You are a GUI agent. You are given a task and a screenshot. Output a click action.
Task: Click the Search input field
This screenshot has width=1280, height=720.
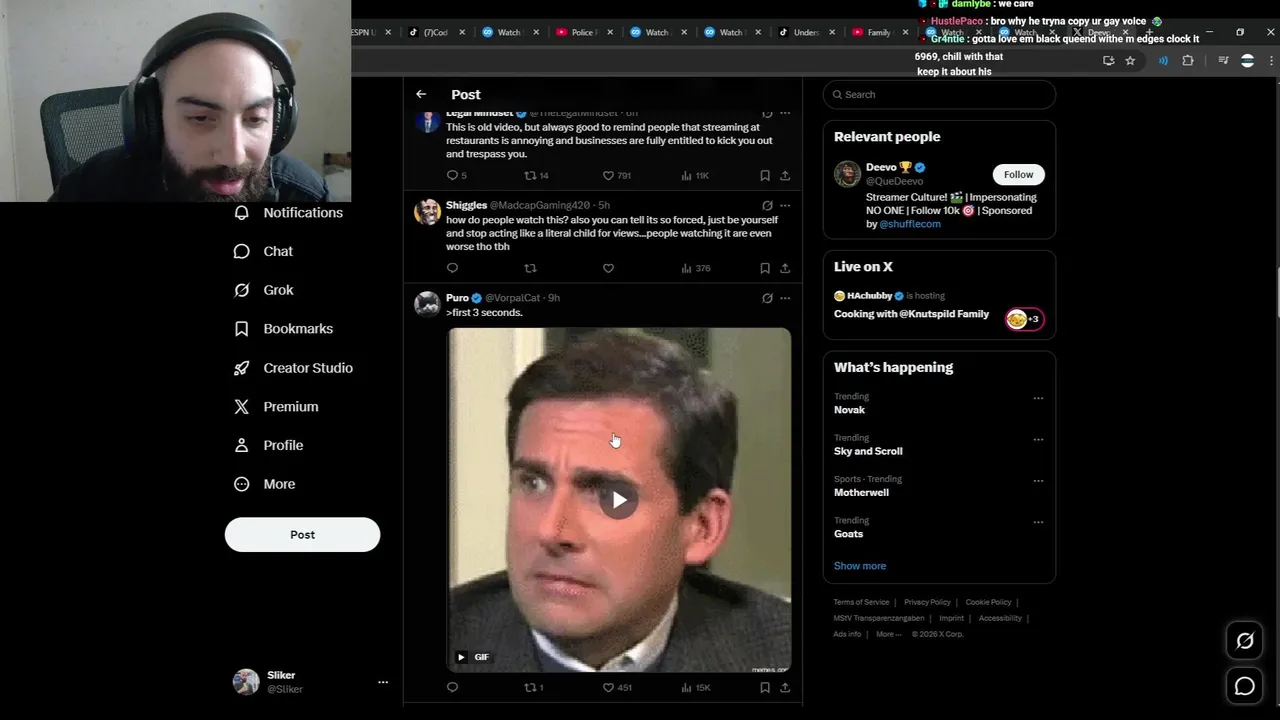coord(939,94)
